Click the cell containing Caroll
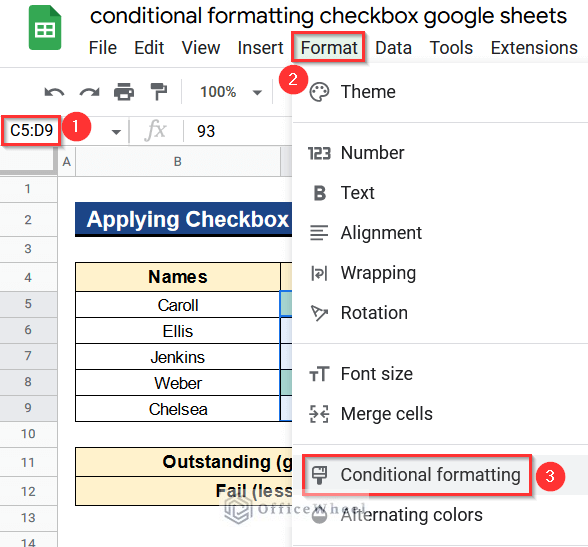 [178, 305]
